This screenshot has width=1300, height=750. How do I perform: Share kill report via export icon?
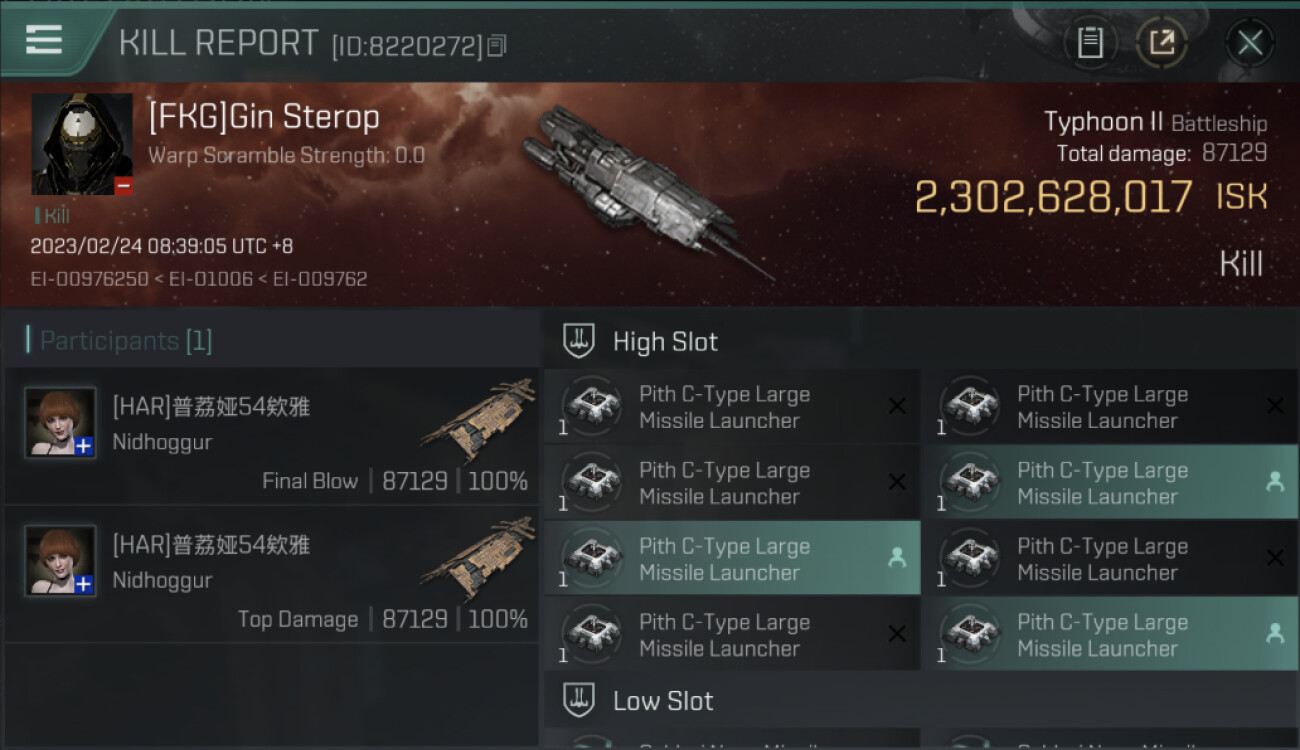1161,43
